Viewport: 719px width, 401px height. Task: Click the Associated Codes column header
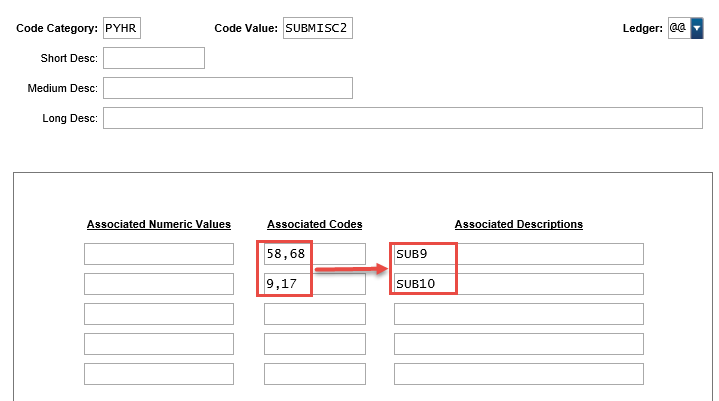(314, 224)
